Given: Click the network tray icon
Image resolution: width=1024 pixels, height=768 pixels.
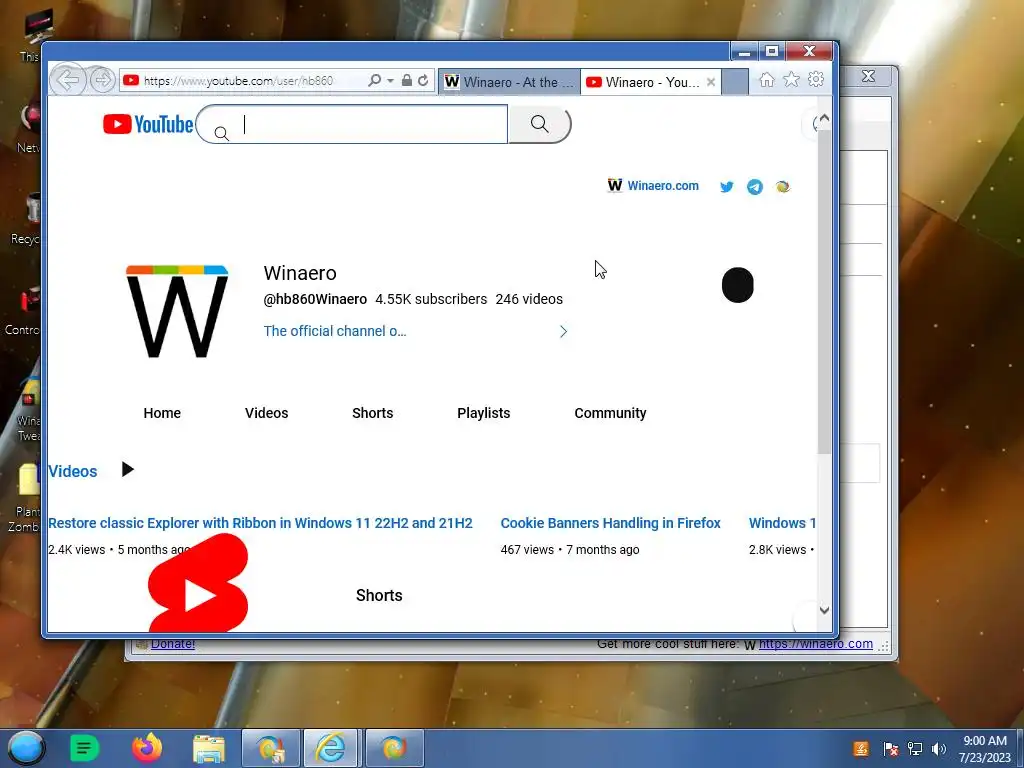Looking at the screenshot, I should 915,749.
